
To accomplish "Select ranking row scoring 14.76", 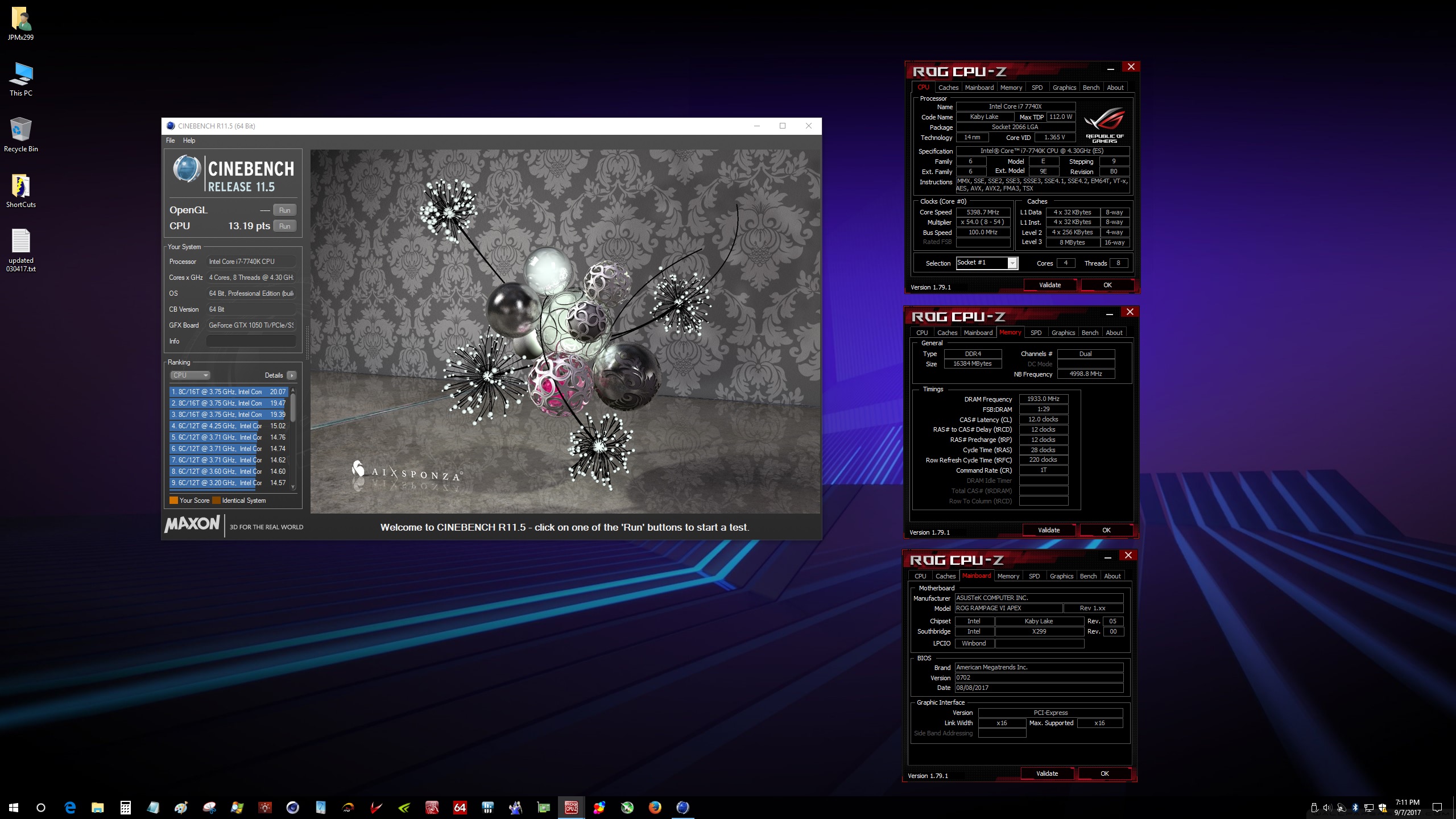I will [229, 437].
